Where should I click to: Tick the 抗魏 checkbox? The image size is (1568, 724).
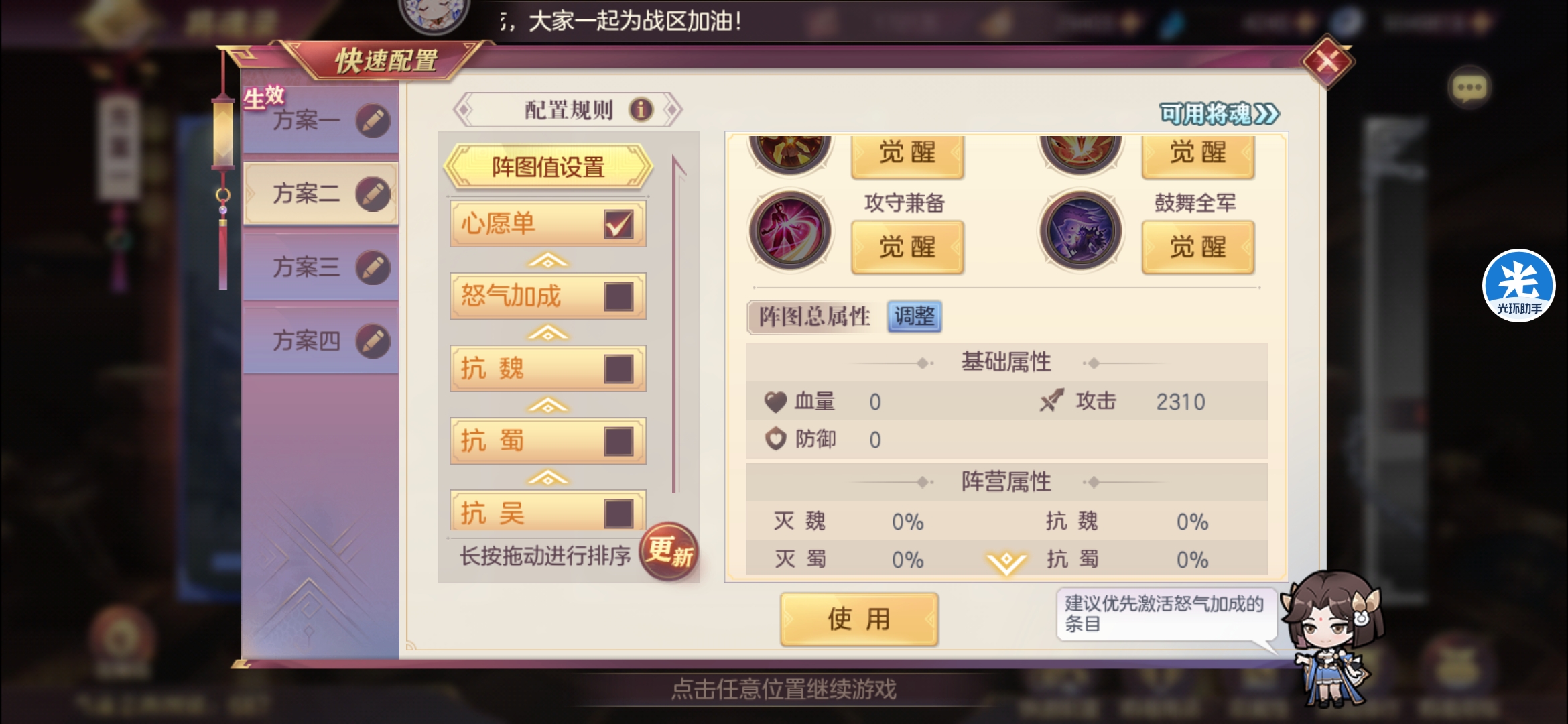(x=618, y=369)
